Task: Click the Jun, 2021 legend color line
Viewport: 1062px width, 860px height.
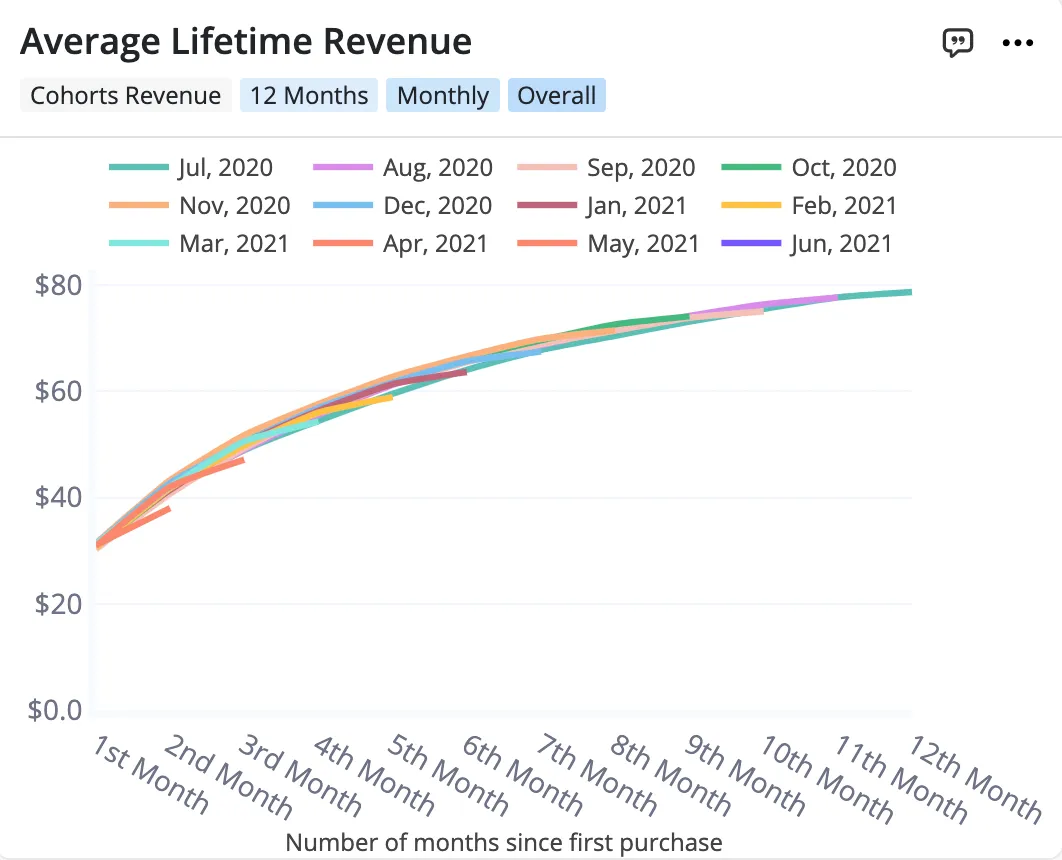Action: point(751,243)
